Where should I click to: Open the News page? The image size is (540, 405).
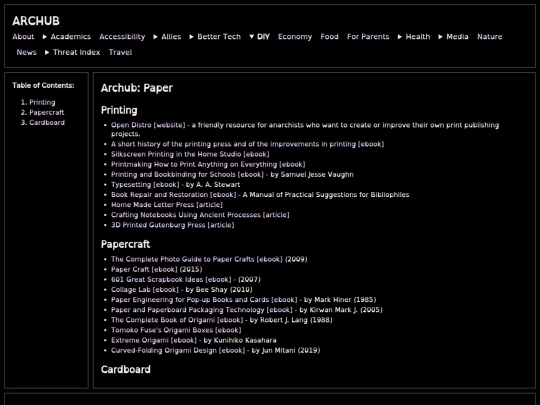27,52
